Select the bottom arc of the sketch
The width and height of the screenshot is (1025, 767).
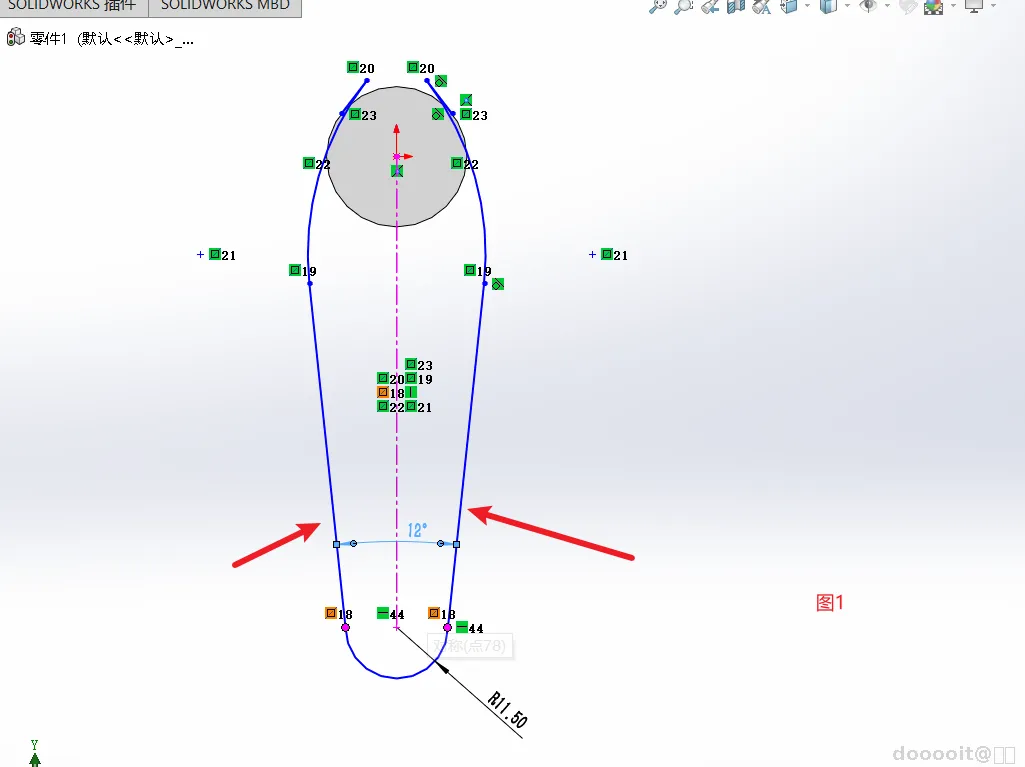[396, 677]
